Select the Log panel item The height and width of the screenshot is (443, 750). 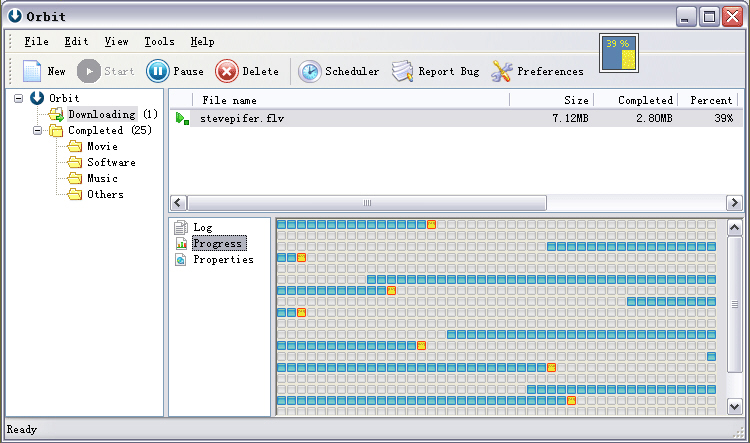coord(202,228)
